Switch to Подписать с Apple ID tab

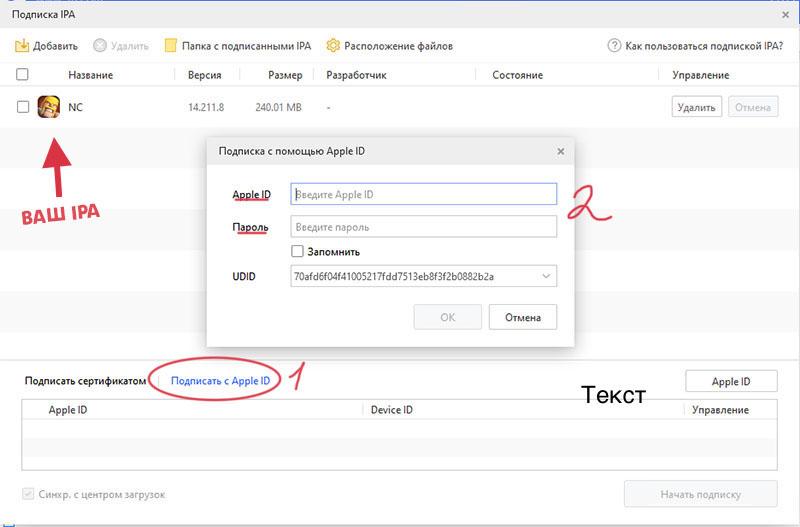(220, 381)
